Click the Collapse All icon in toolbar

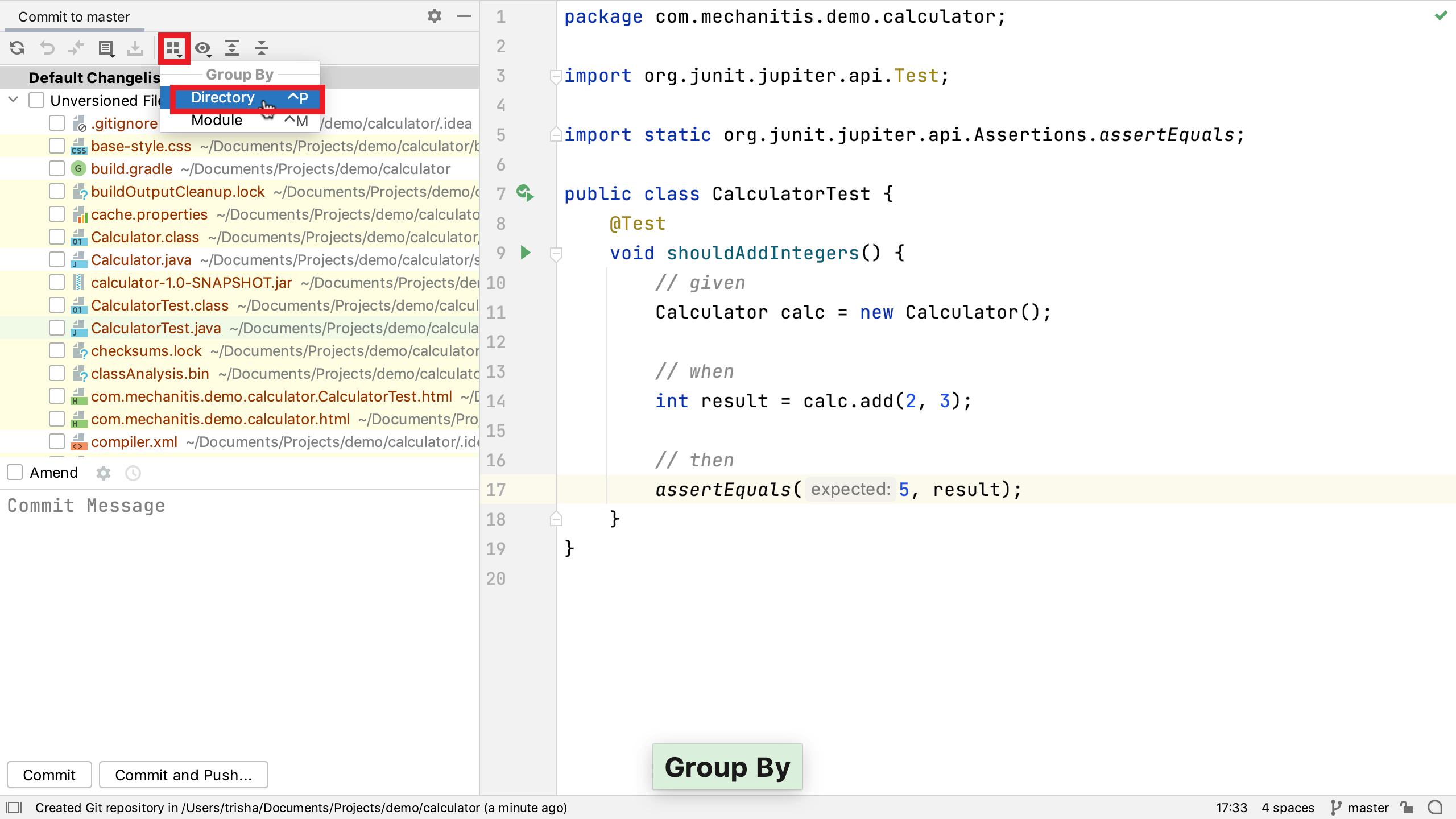coord(262,48)
